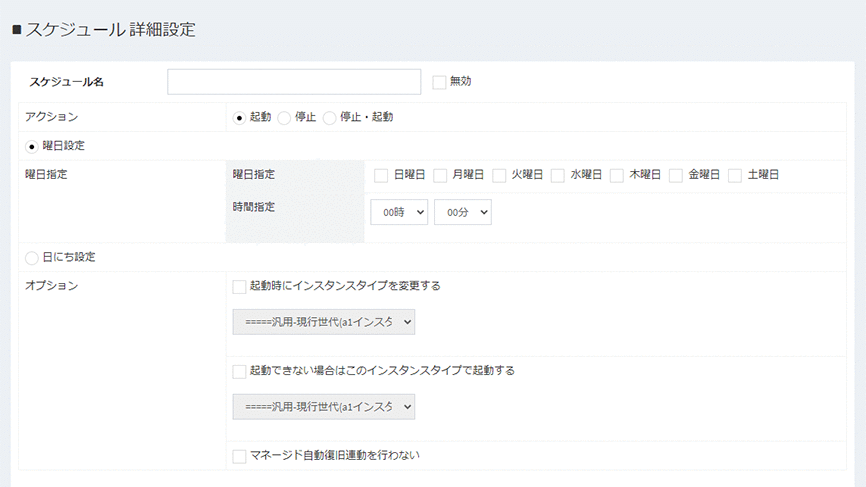Choose the 曜日設定 radio option
866x487 pixels.
(x=31, y=147)
